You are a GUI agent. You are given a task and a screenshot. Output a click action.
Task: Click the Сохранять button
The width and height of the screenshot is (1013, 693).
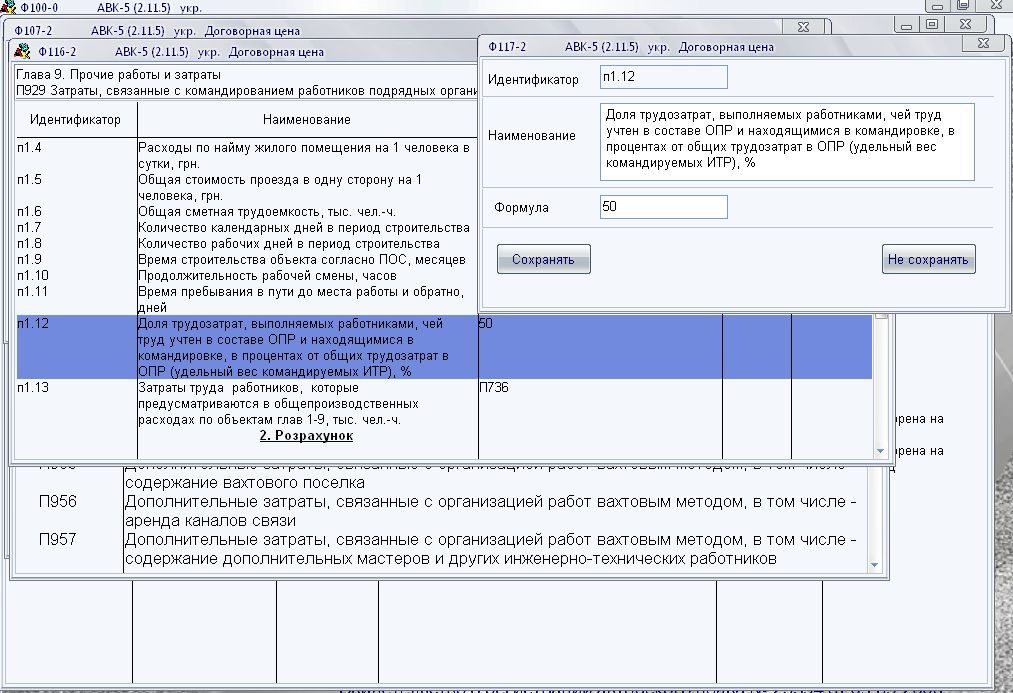click(x=543, y=259)
